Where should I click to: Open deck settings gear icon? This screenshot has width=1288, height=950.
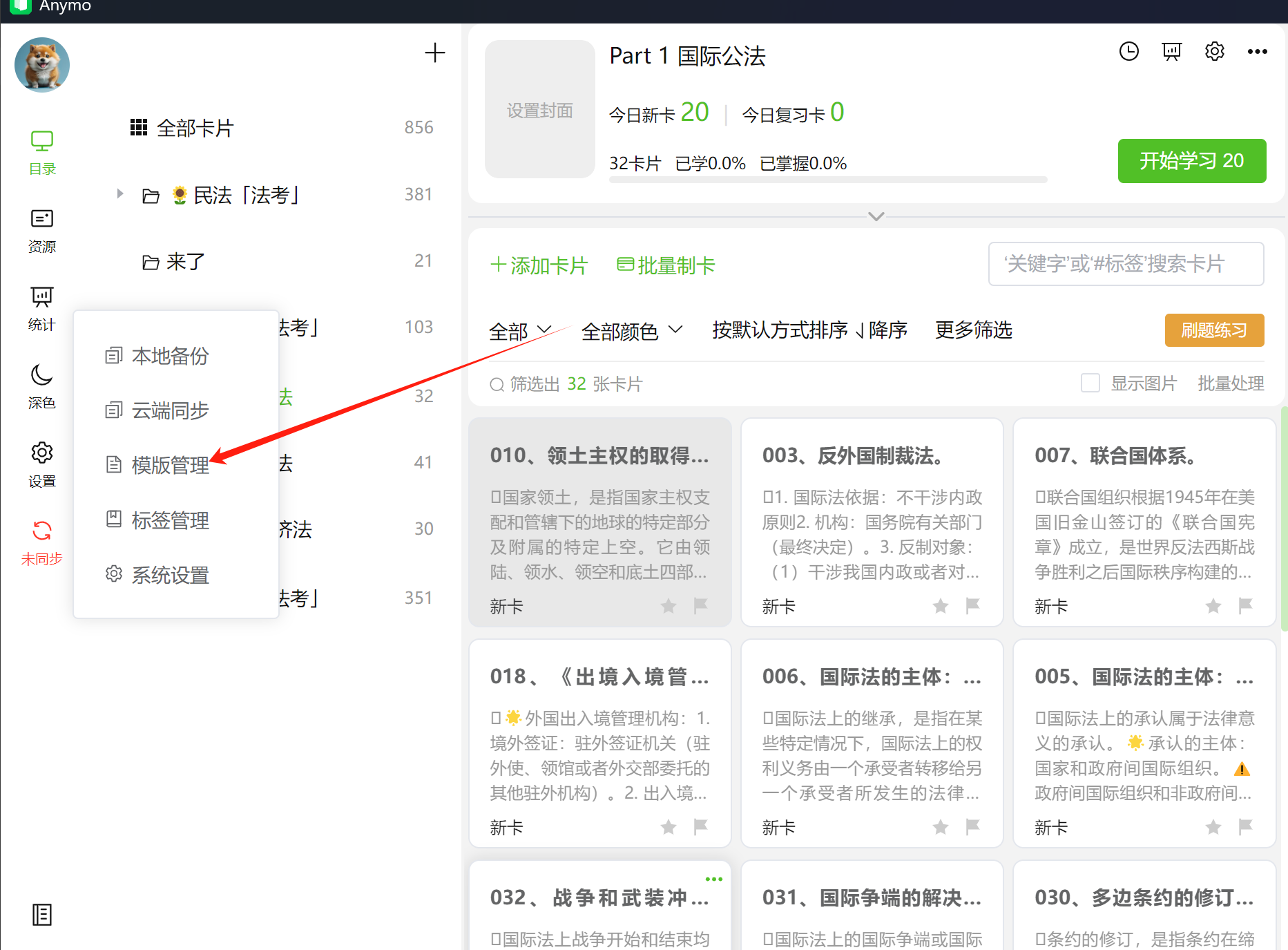1215,51
